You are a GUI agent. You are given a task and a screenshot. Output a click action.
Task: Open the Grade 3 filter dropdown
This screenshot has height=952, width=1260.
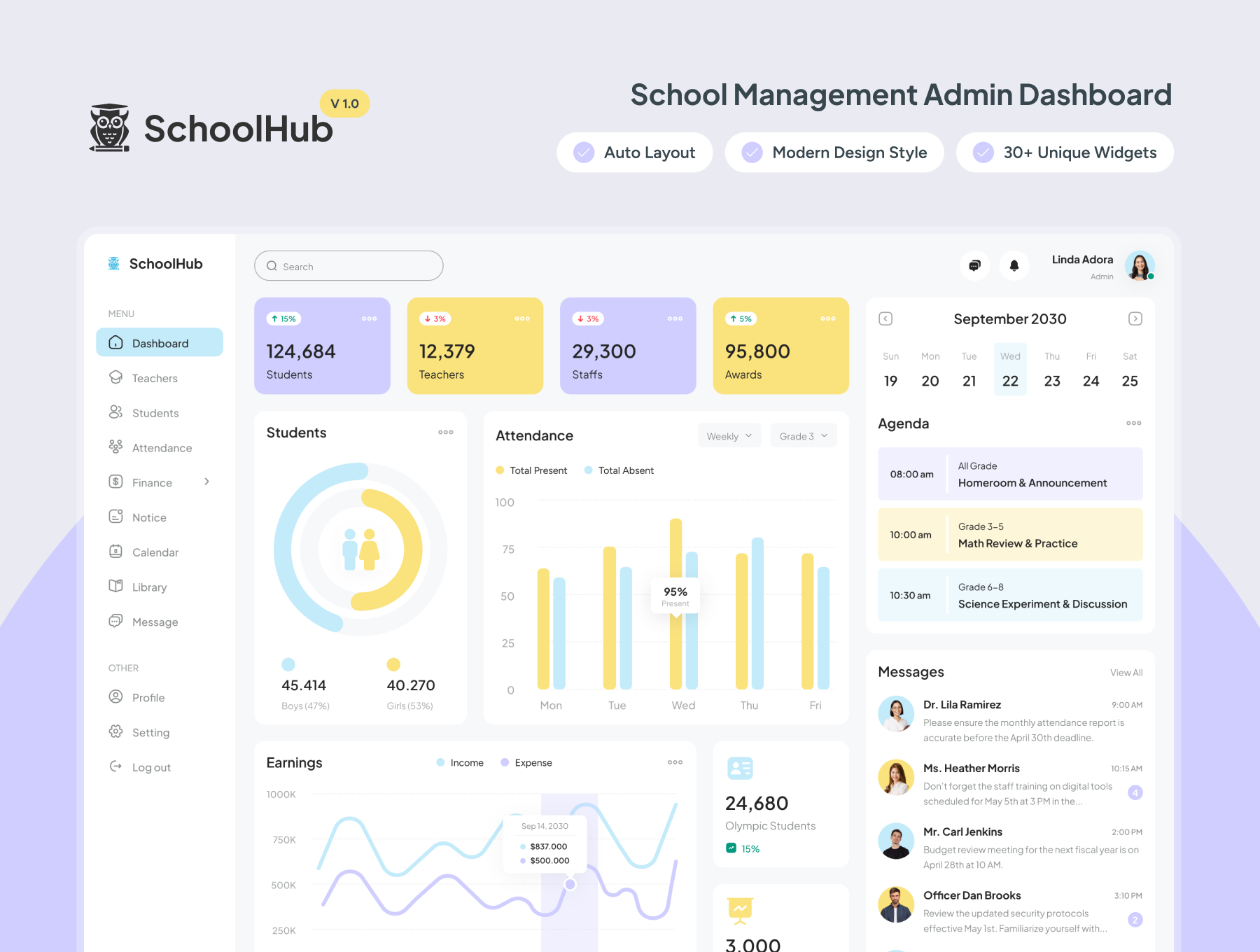coord(804,436)
